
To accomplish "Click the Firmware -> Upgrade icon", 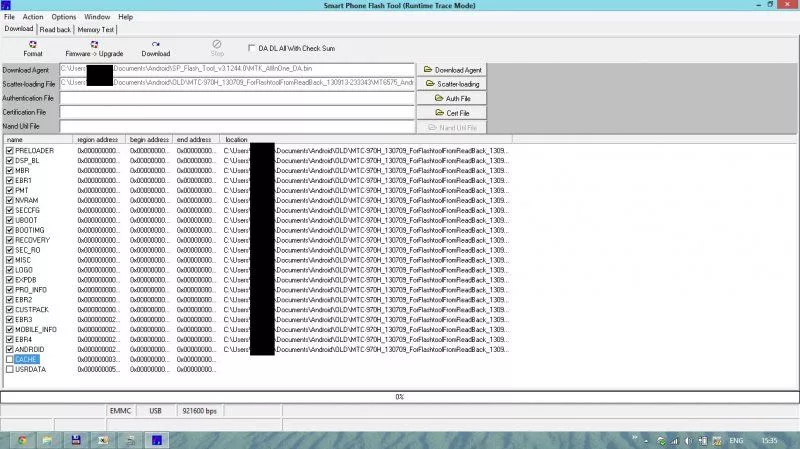I will (x=94, y=47).
